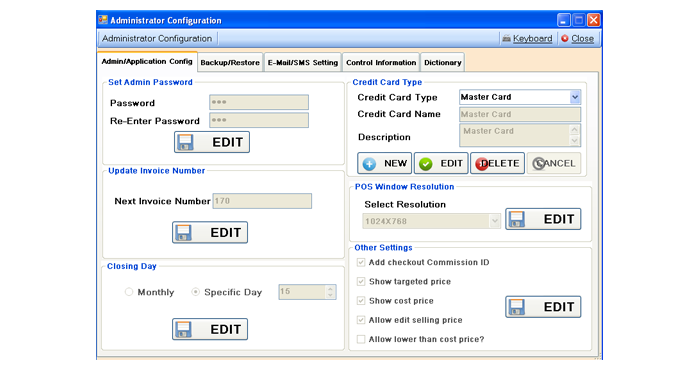Click green checkmark icon on credit card EDIT
The image size is (700, 371).
pyautogui.click(x=426, y=164)
